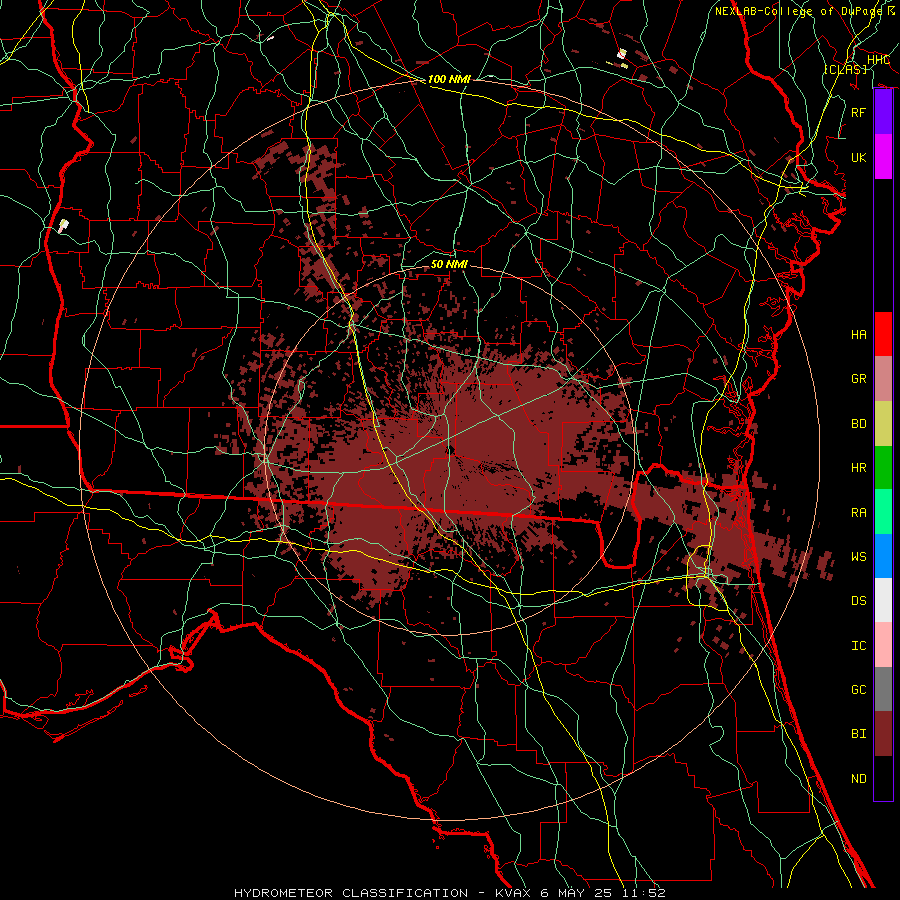Click the 50 NMI range ring label
This screenshot has height=900, width=900.
tap(449, 264)
